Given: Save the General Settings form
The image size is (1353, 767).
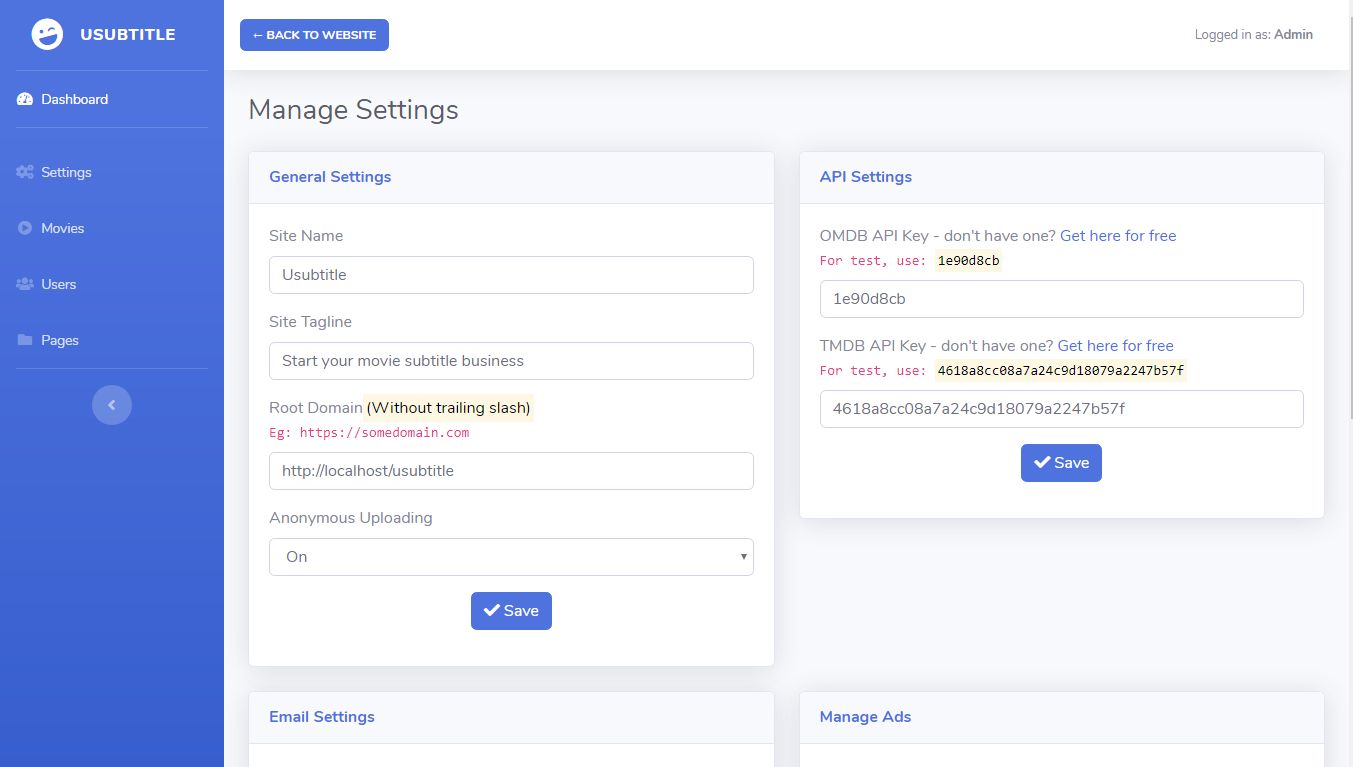Looking at the screenshot, I should (511, 611).
